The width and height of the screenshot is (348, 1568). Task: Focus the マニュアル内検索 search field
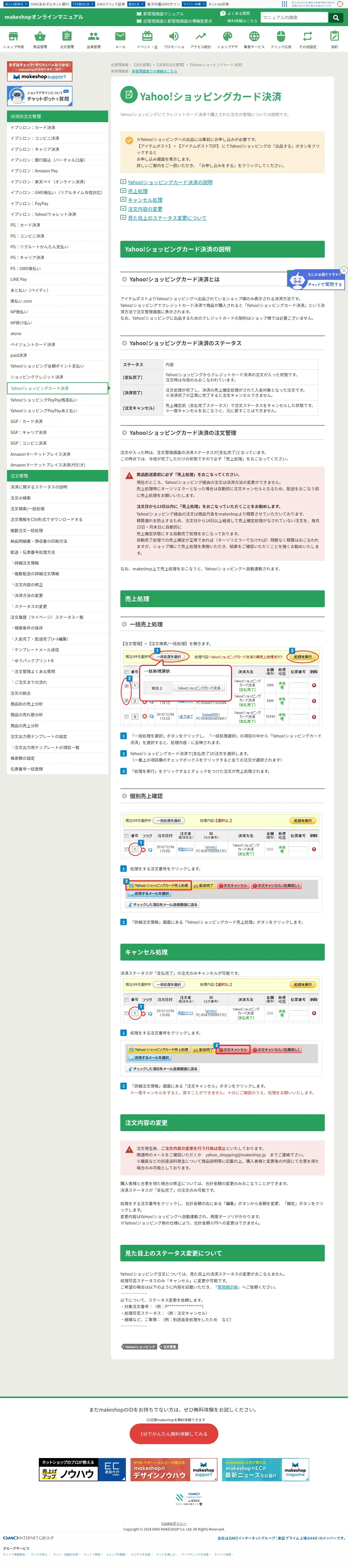click(294, 18)
